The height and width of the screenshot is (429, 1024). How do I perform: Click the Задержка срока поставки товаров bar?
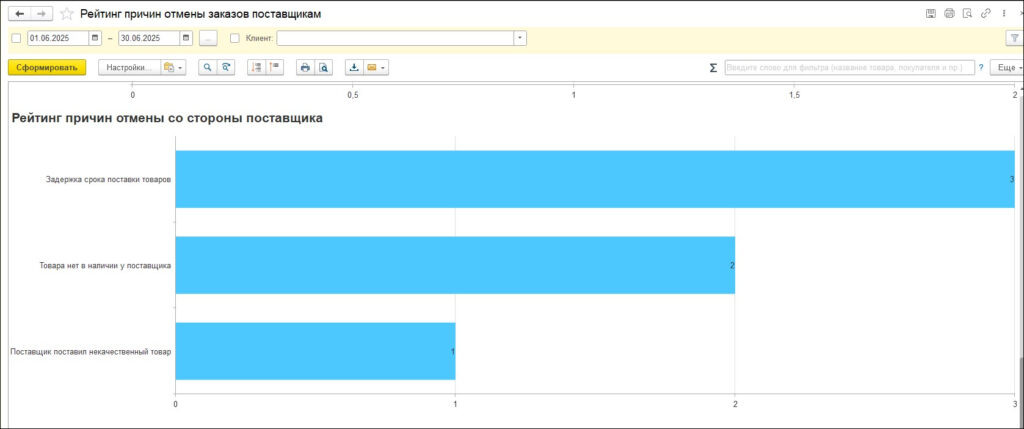pyautogui.click(x=595, y=179)
